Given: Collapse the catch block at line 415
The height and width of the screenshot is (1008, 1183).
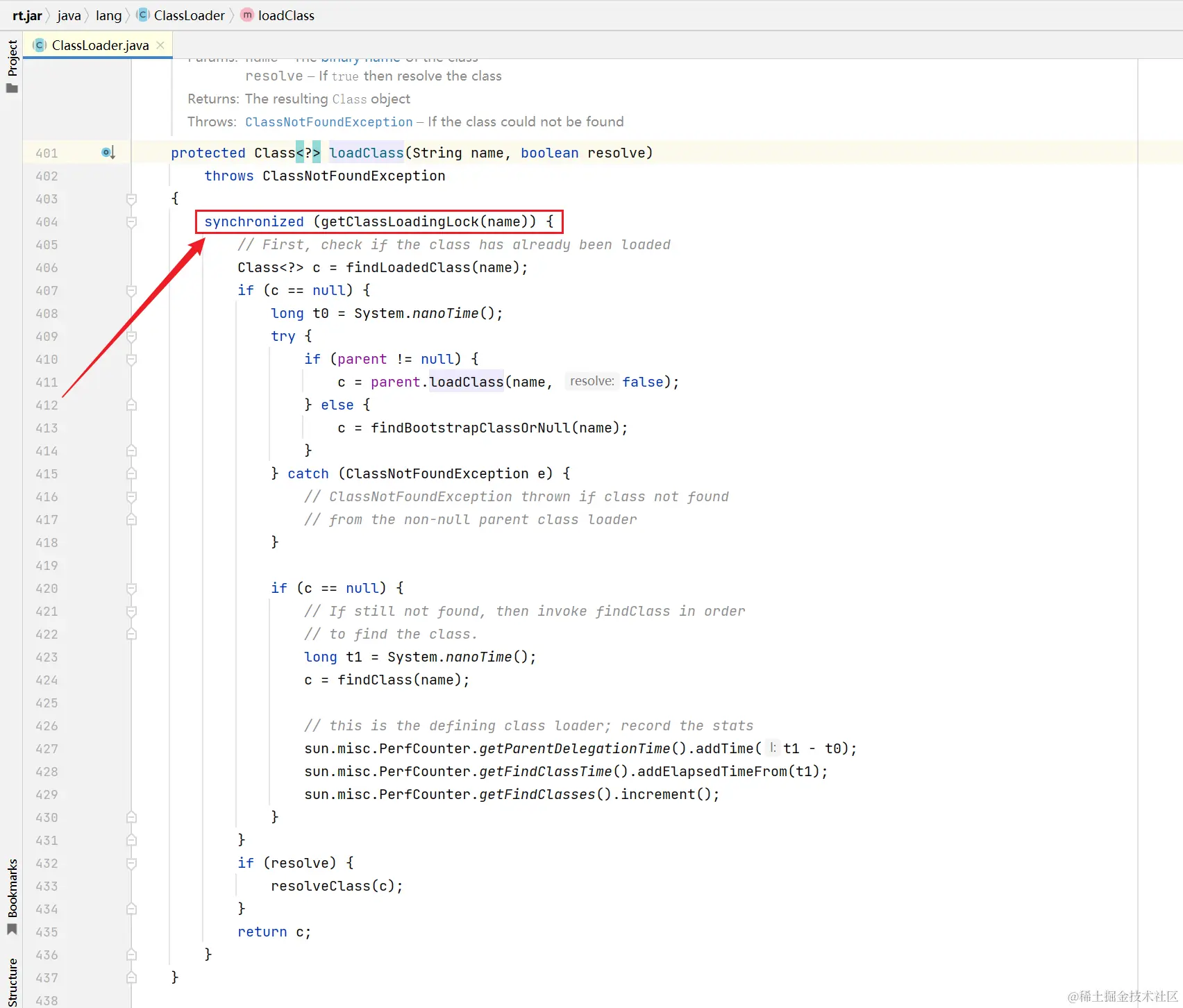Looking at the screenshot, I should point(131,474).
